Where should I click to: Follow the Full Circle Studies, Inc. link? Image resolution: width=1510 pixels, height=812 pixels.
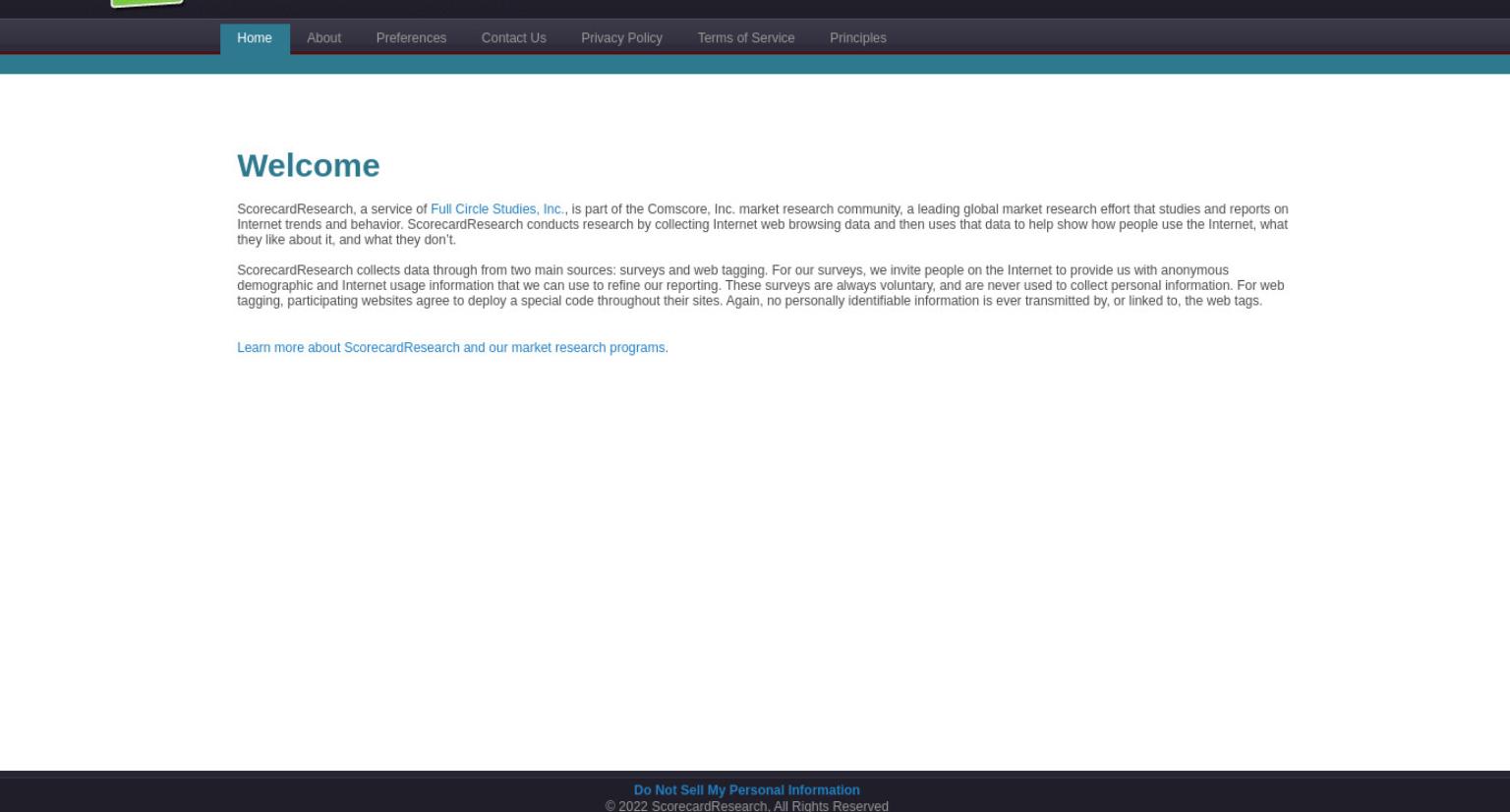tap(497, 209)
